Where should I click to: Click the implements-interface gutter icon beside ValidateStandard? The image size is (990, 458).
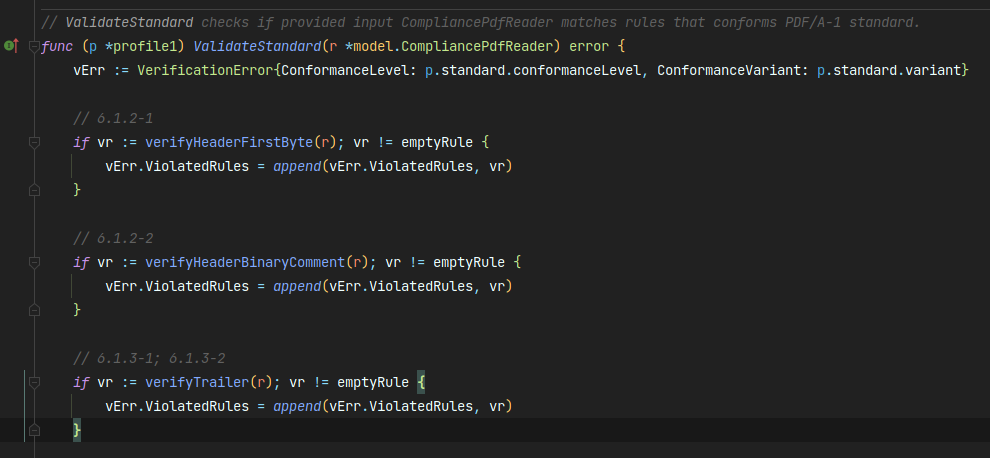(12, 45)
